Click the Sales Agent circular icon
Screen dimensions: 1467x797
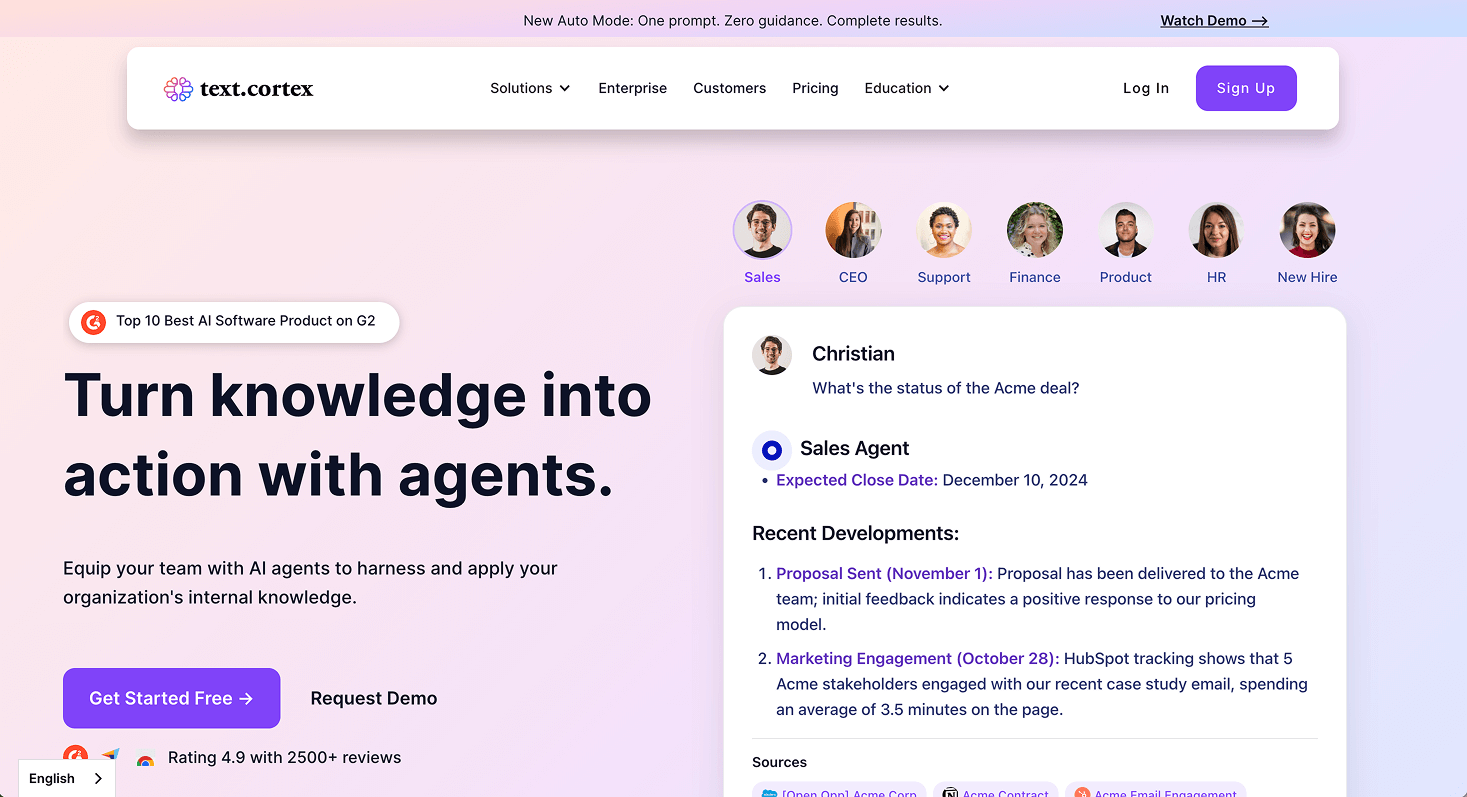771,450
